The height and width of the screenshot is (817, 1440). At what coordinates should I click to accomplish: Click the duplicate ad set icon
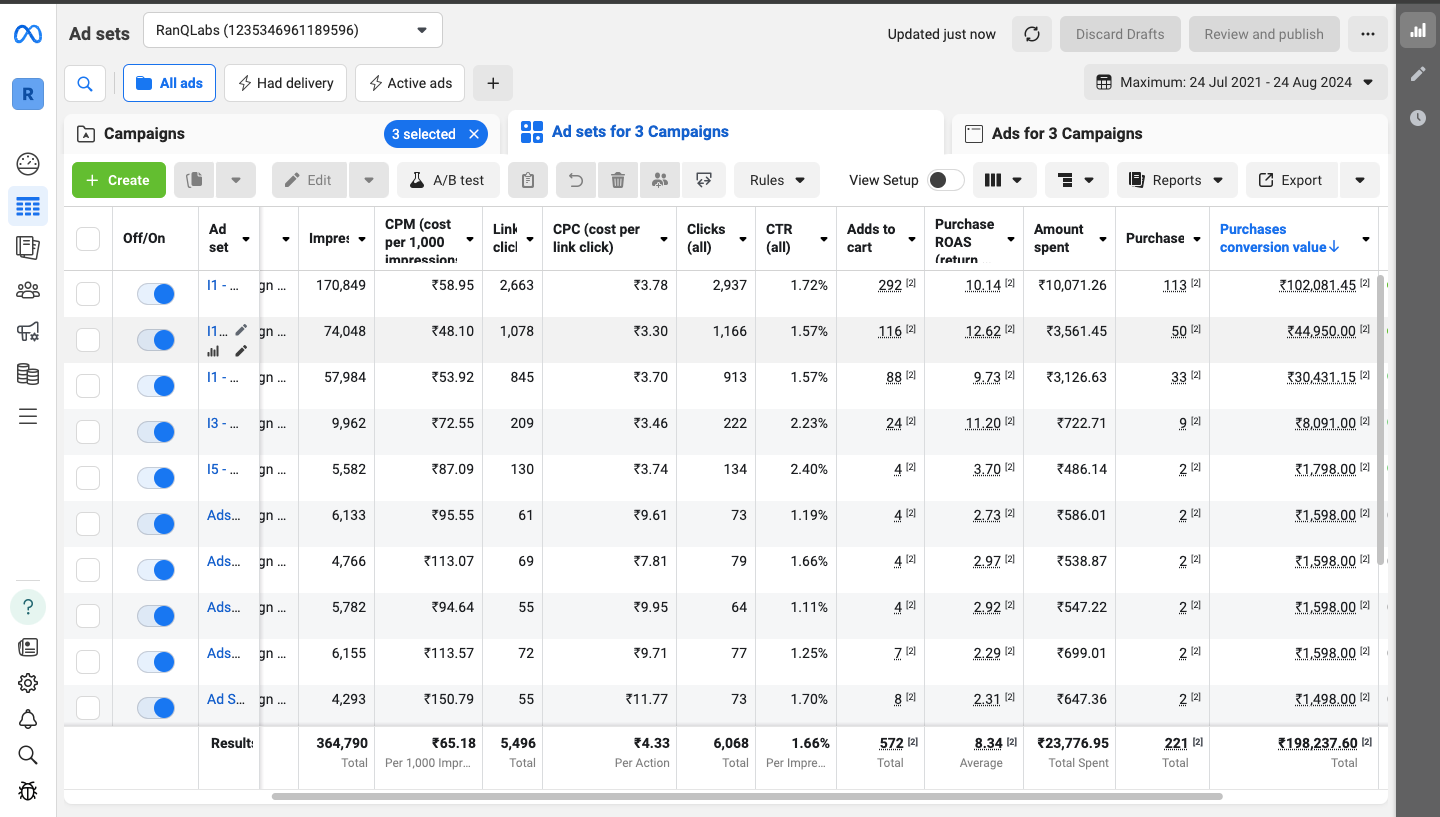tap(195, 180)
